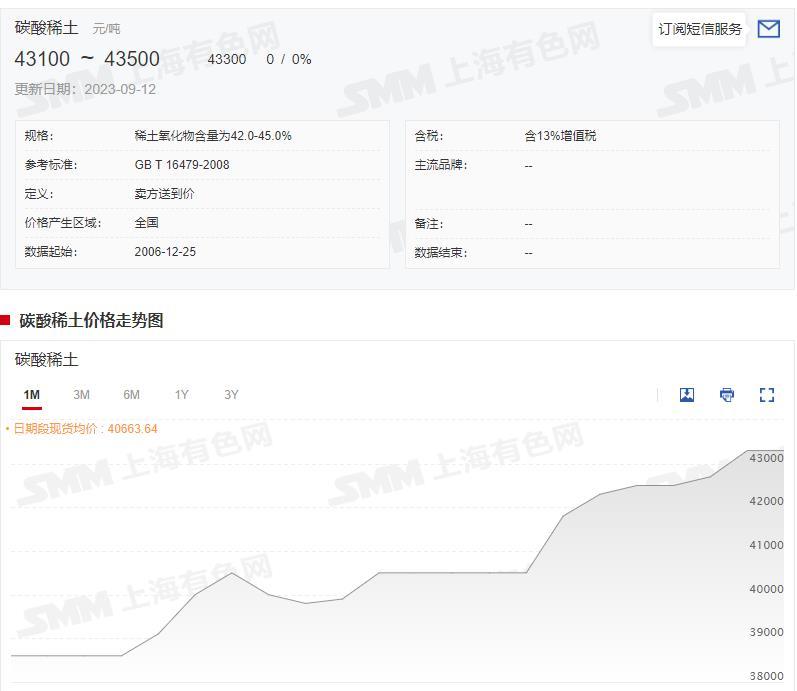Click the 38000 y-axis label
Viewport: 797px width, 691px height.
point(766,677)
